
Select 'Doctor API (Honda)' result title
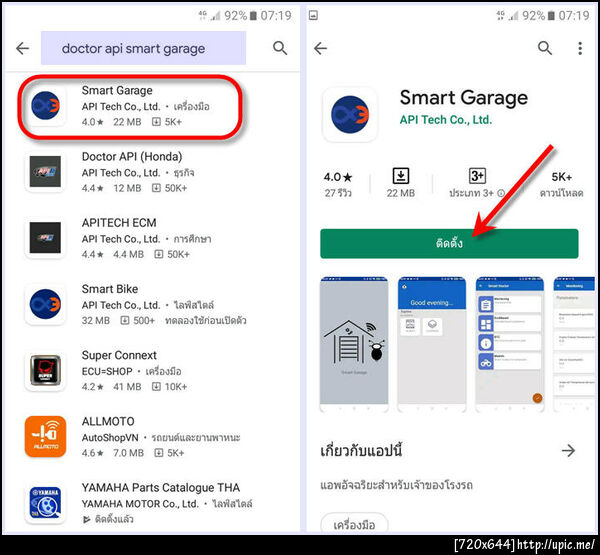click(x=132, y=157)
